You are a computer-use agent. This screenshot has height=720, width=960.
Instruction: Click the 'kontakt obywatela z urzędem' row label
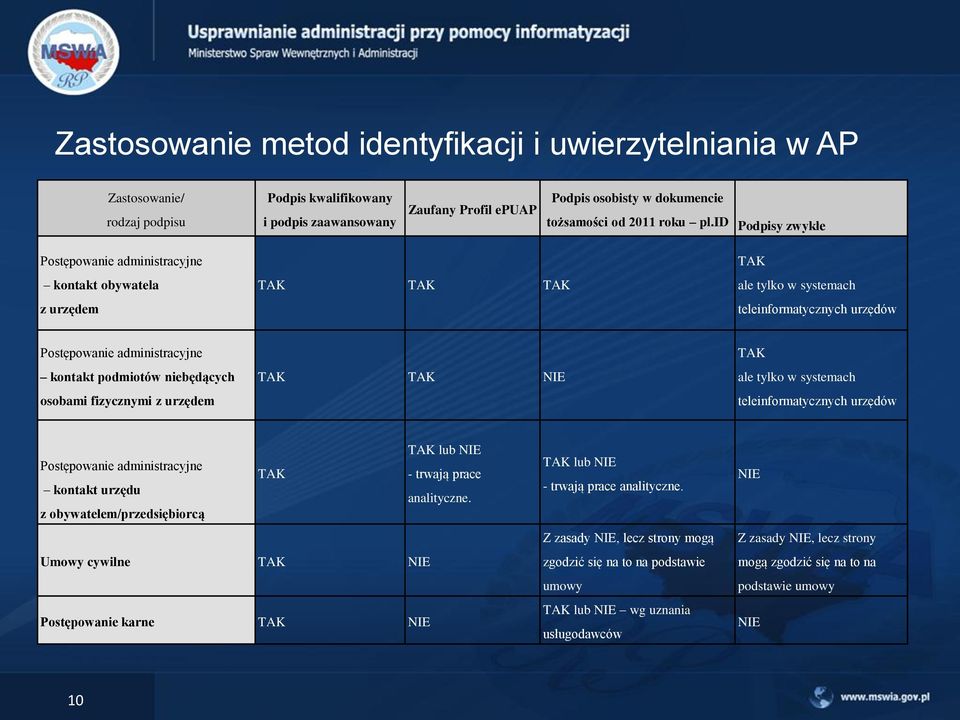(x=146, y=284)
